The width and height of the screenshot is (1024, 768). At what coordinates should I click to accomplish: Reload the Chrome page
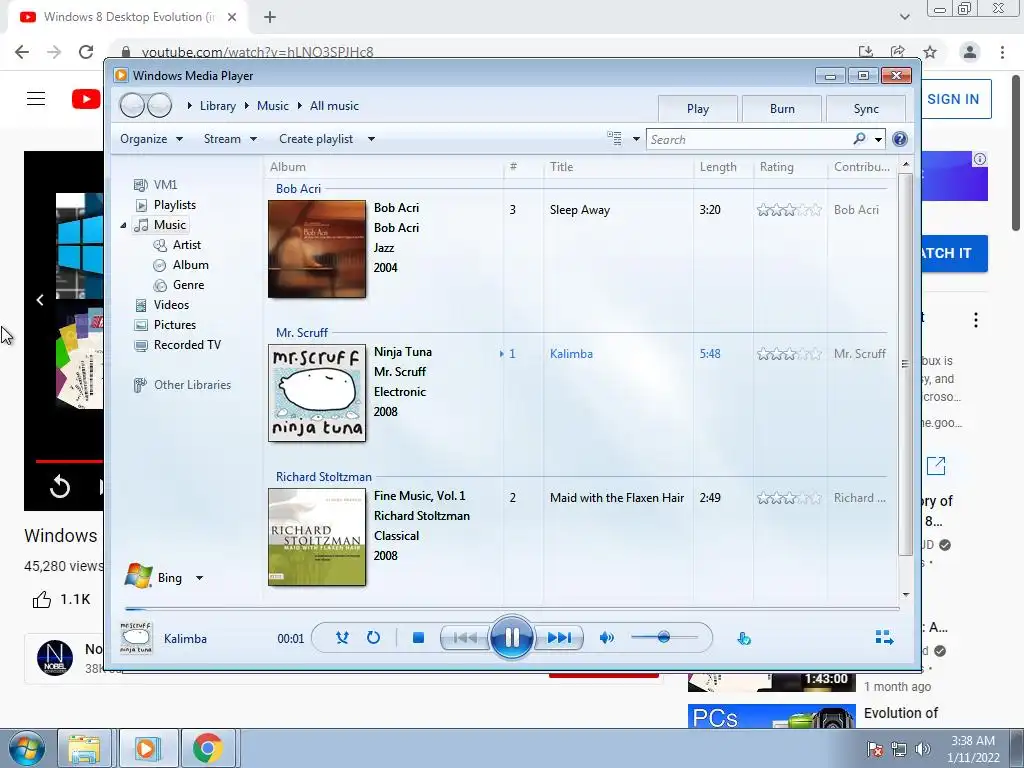click(x=86, y=52)
